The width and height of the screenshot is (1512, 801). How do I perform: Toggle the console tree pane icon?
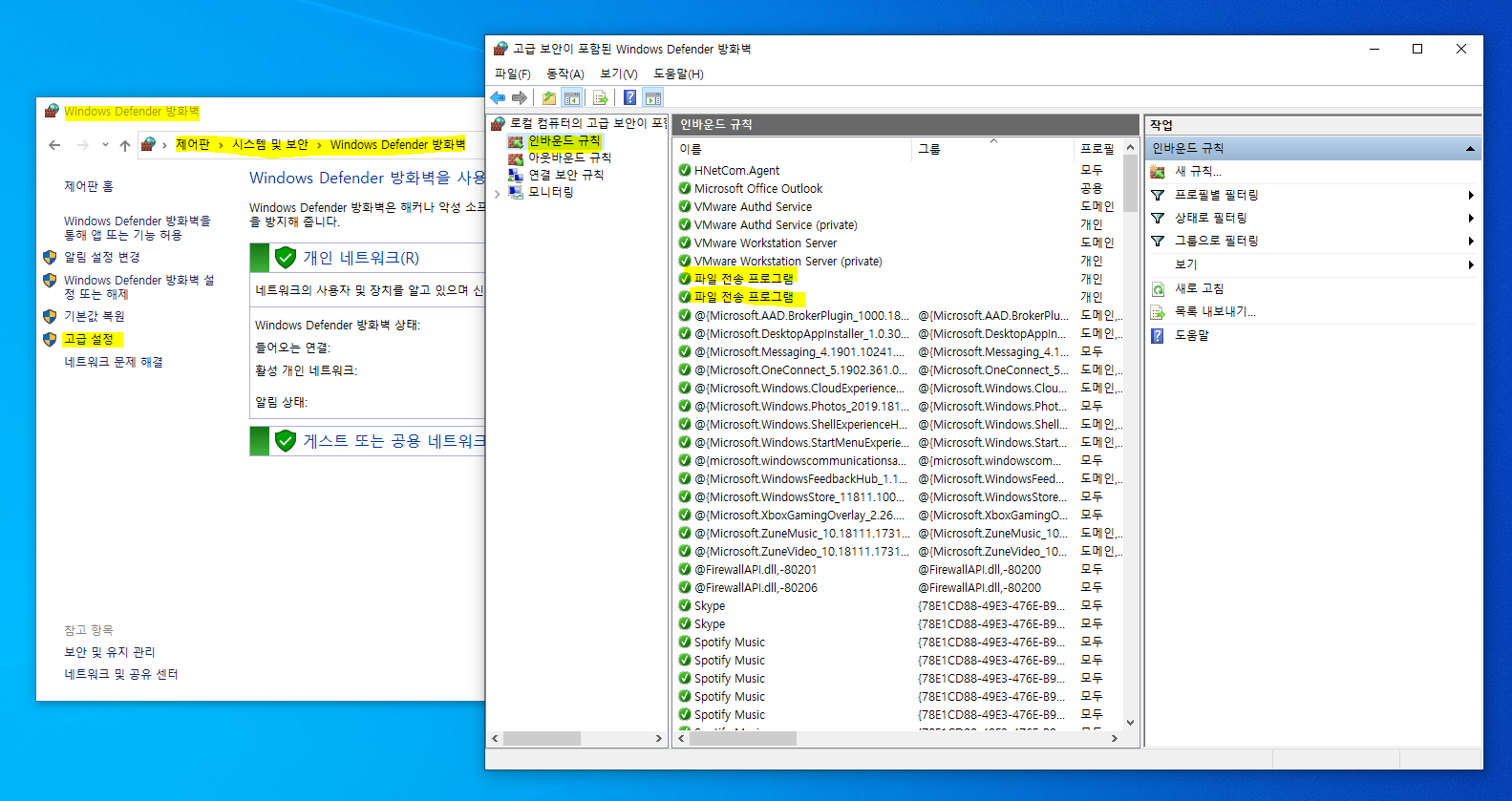(572, 97)
